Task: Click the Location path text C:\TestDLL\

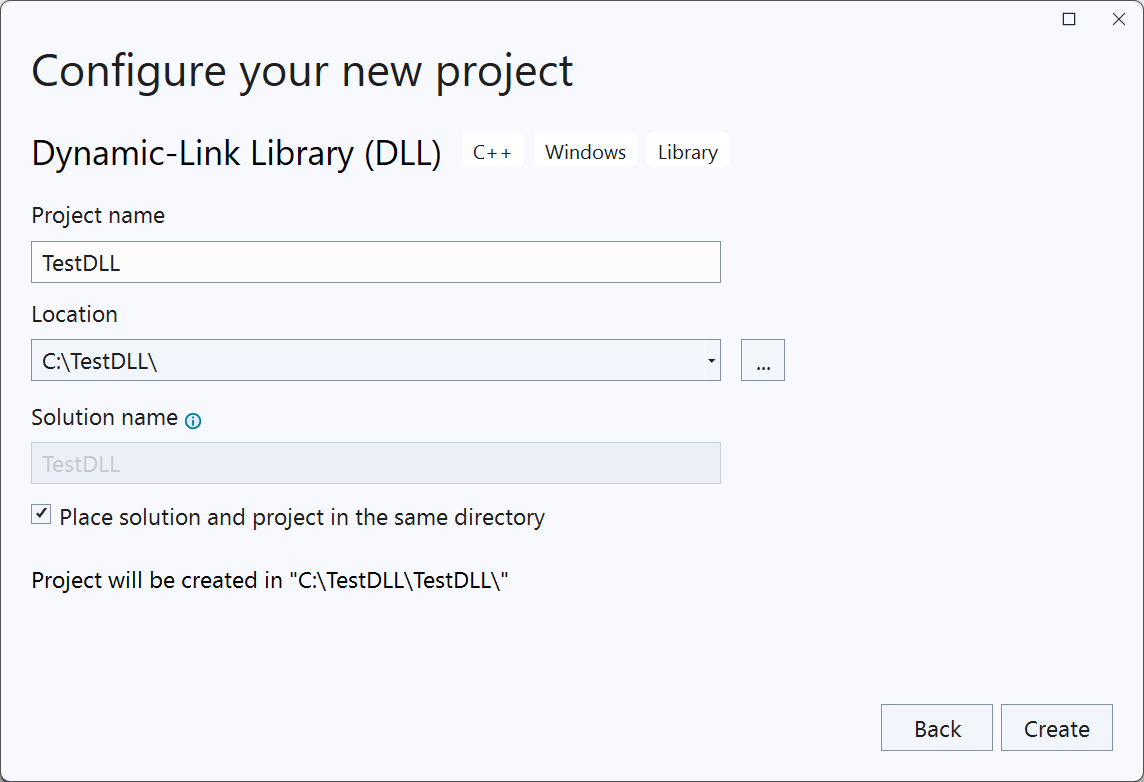Action: pyautogui.click(x=100, y=362)
